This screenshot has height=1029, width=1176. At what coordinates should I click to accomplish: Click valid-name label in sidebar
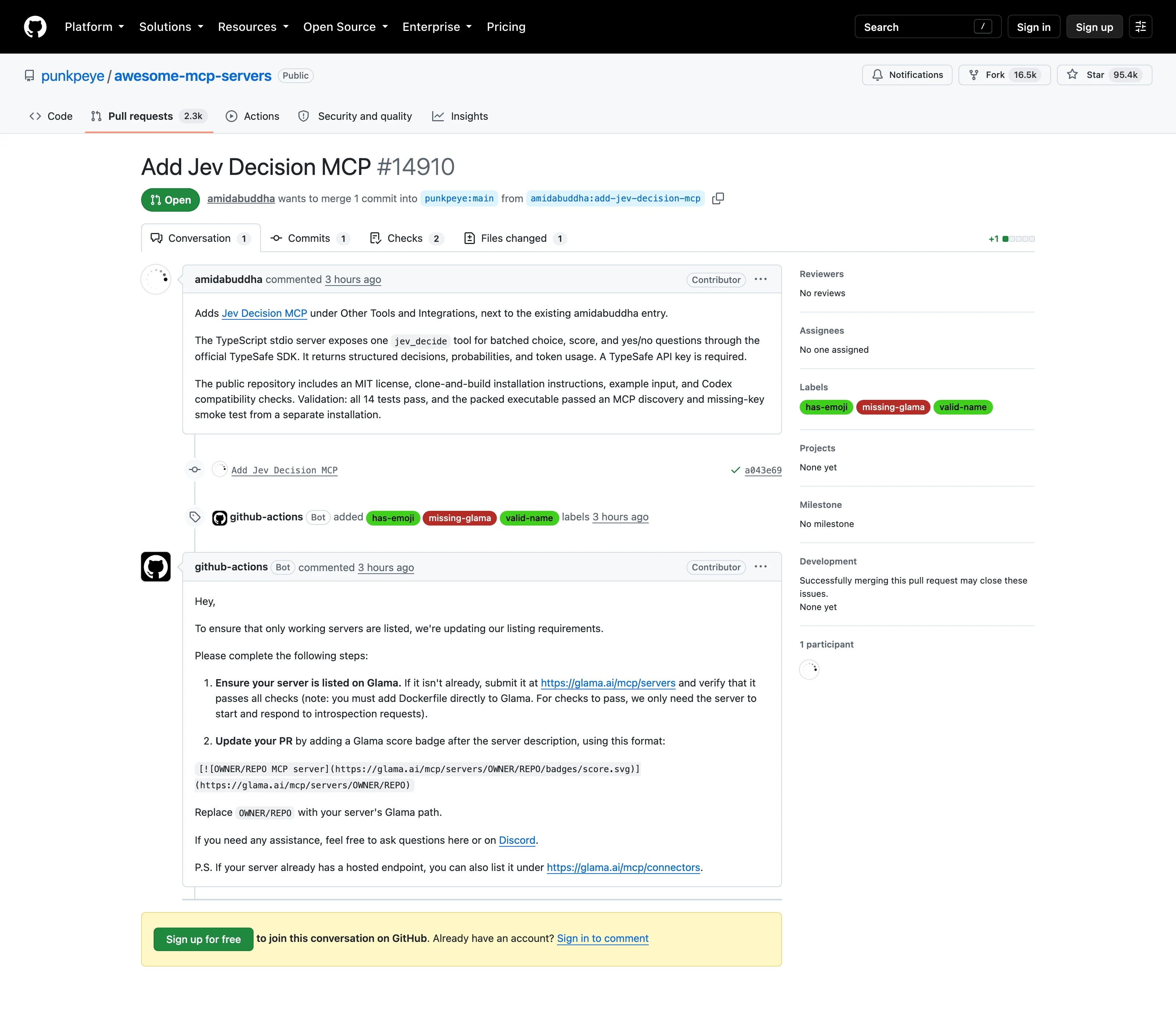963,407
